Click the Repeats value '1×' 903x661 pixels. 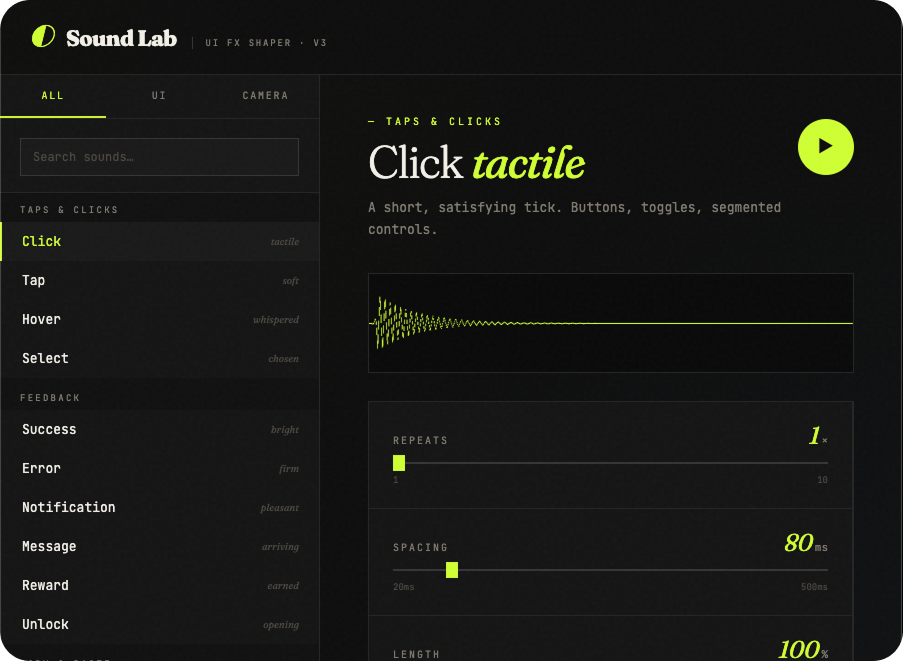click(x=818, y=436)
